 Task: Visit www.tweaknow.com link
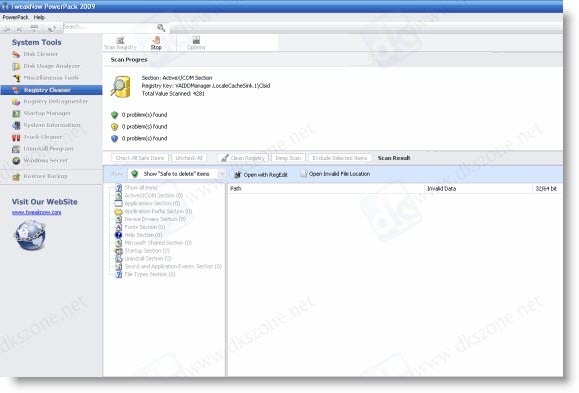37,212
